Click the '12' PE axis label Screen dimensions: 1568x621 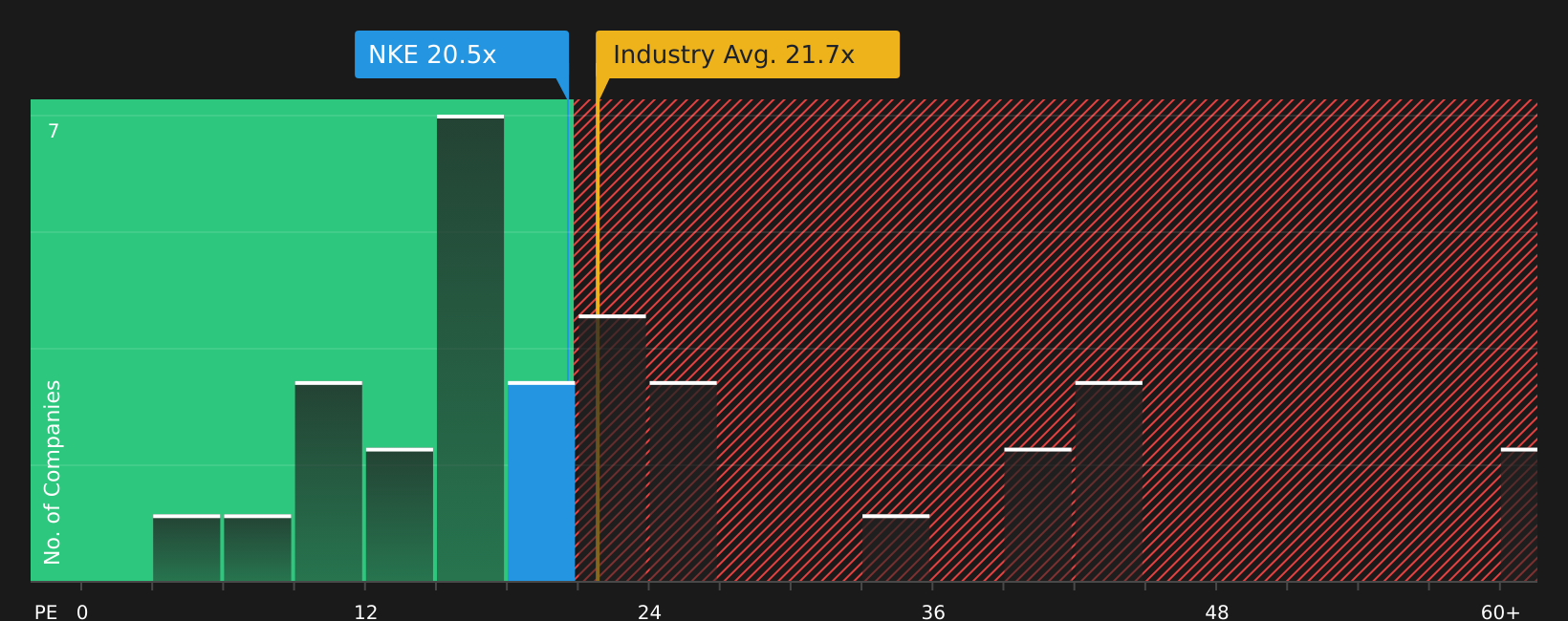click(366, 612)
